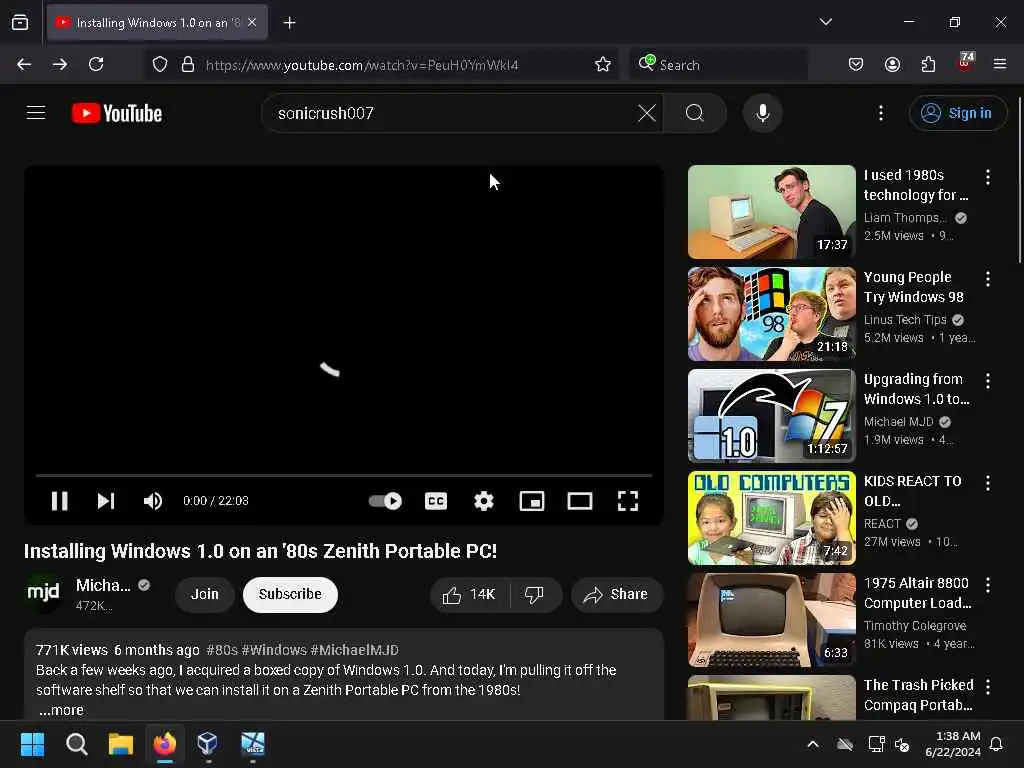The width and height of the screenshot is (1024, 768).
Task: Expand the description with ...more
Action: coord(61,710)
